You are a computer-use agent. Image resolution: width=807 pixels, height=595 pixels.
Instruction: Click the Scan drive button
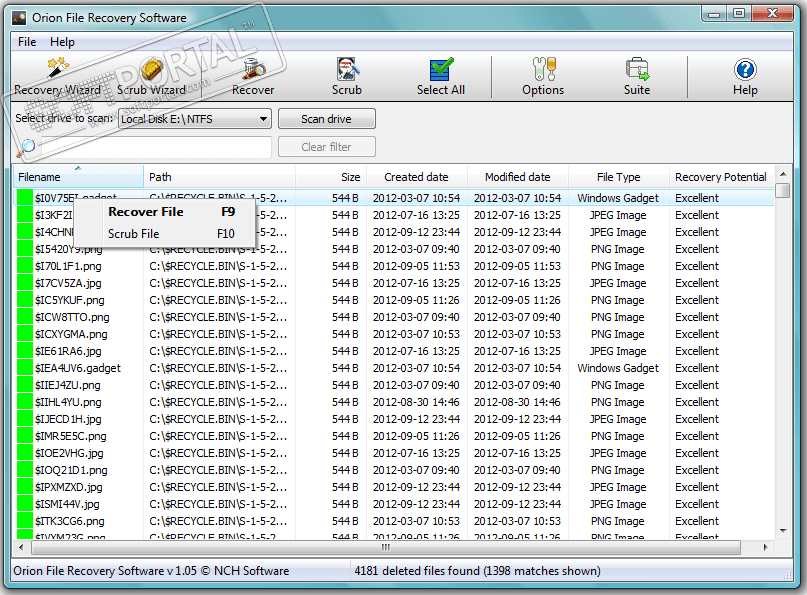pyautogui.click(x=326, y=119)
